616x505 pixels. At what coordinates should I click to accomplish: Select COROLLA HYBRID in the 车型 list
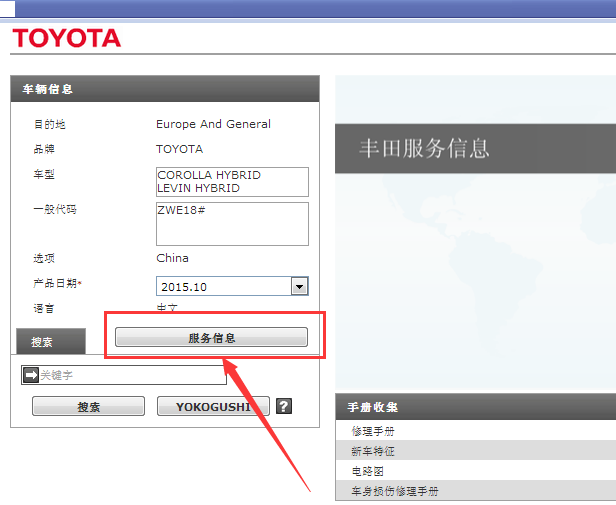pyautogui.click(x=209, y=175)
